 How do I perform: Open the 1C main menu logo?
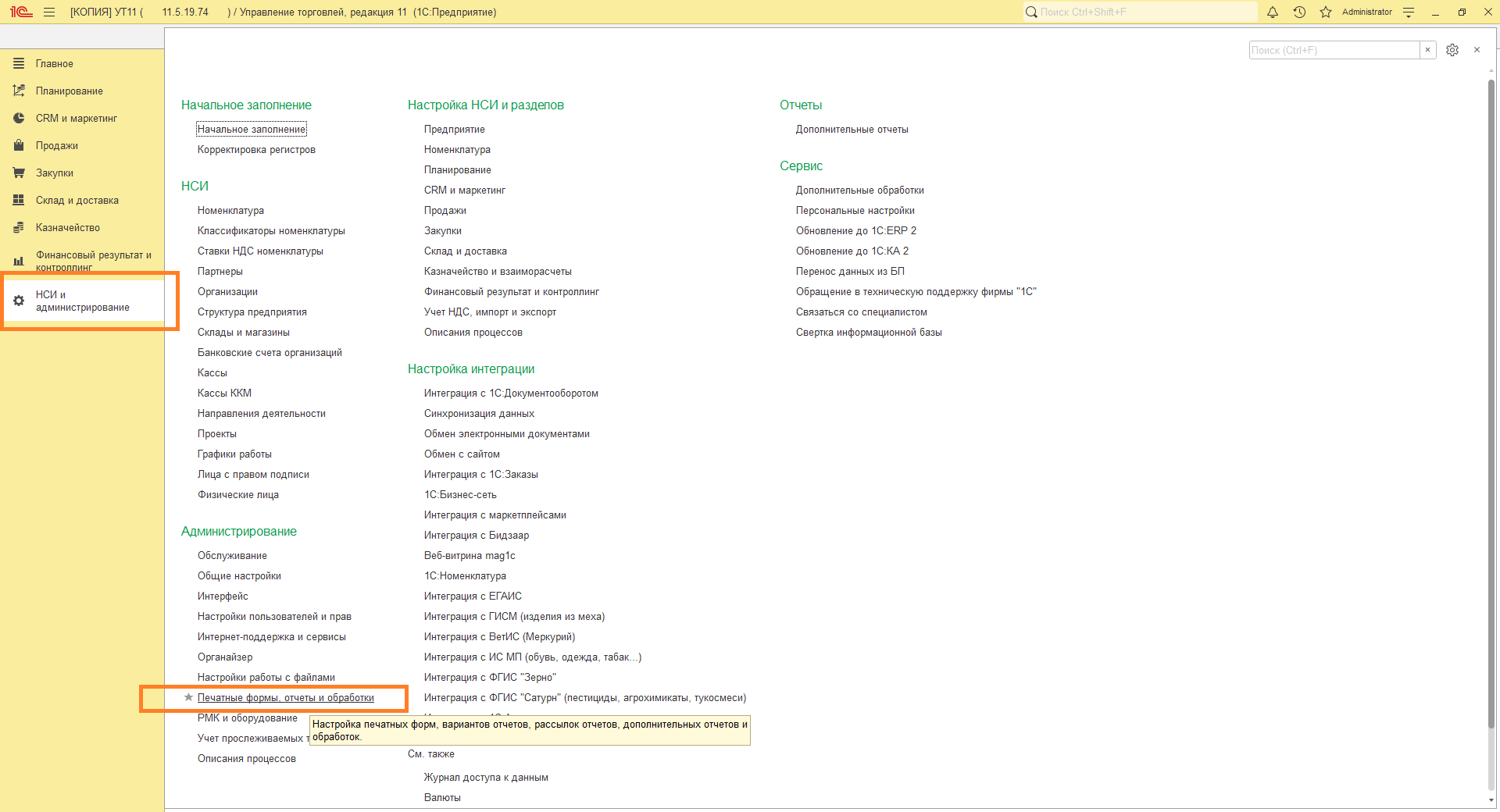pyautogui.click(x=21, y=12)
